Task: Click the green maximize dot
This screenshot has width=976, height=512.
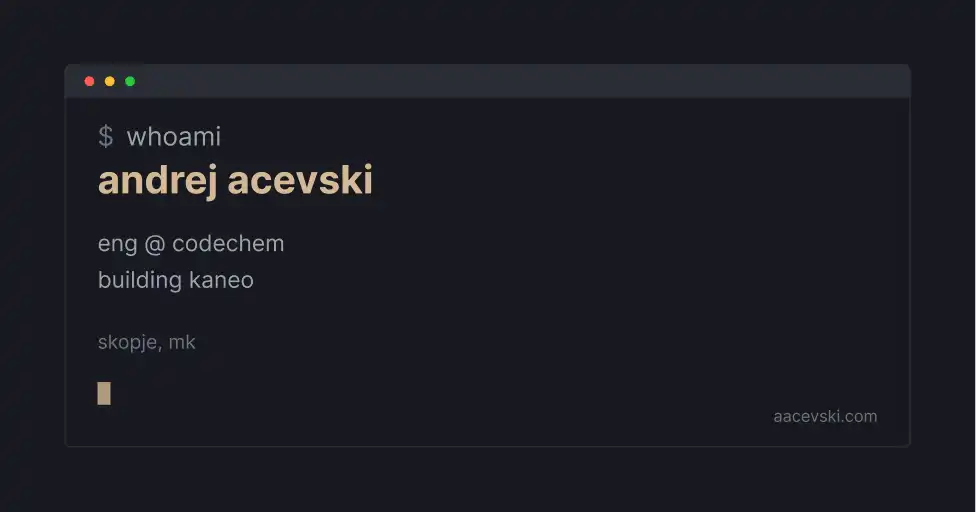Action: point(130,81)
